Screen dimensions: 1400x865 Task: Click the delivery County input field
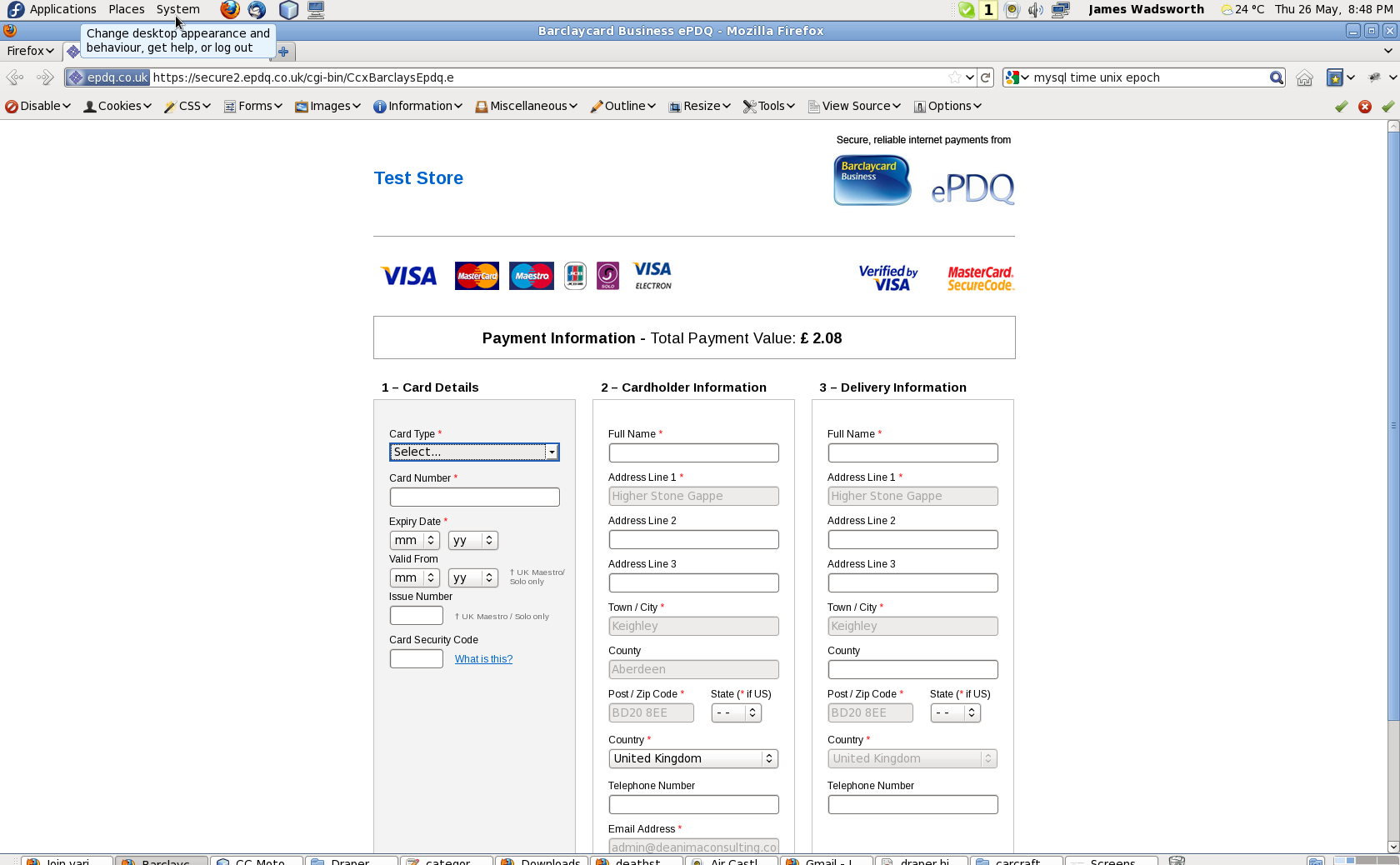click(912, 669)
